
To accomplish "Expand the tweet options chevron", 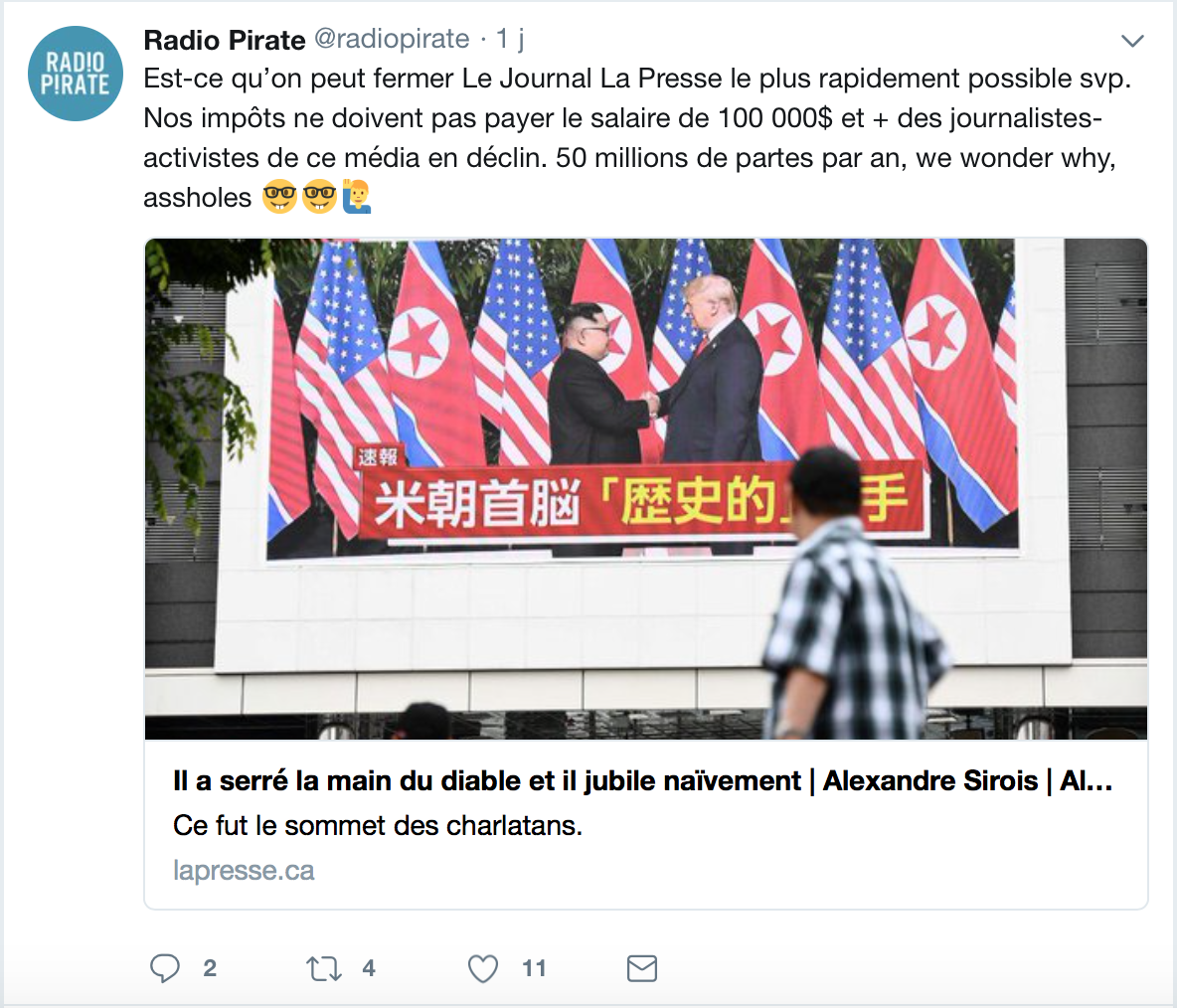I will (1132, 41).
